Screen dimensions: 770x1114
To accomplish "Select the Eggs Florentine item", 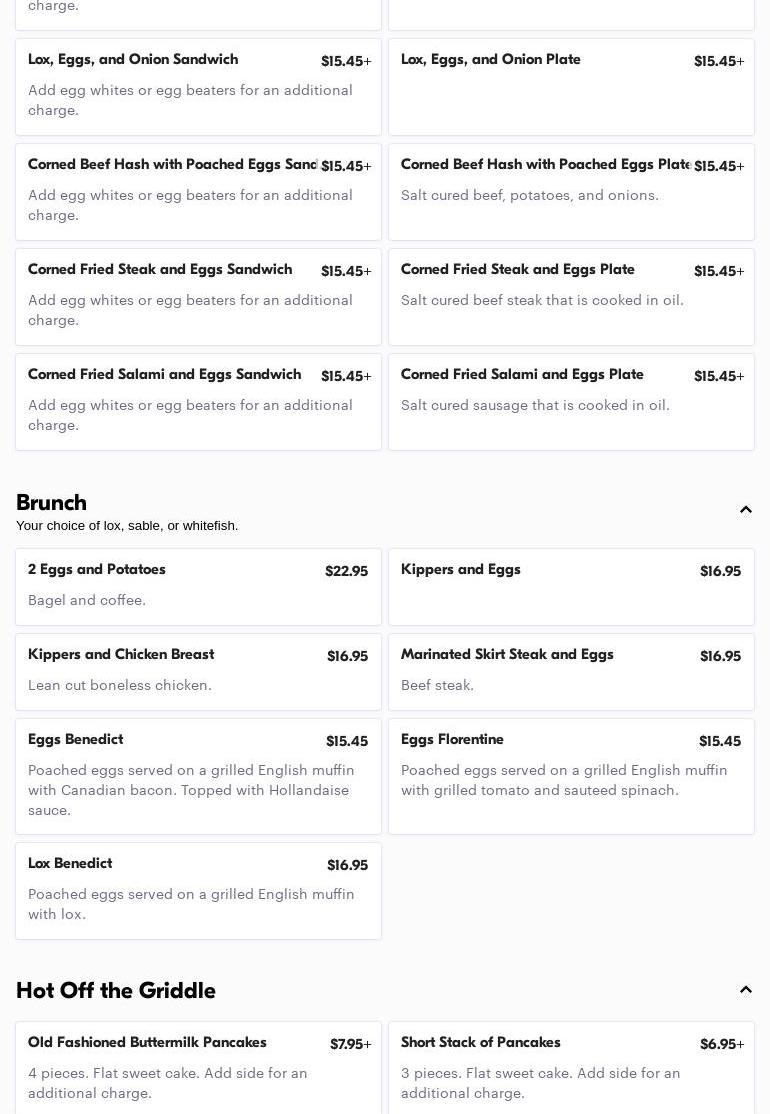I will pyautogui.click(x=571, y=775).
